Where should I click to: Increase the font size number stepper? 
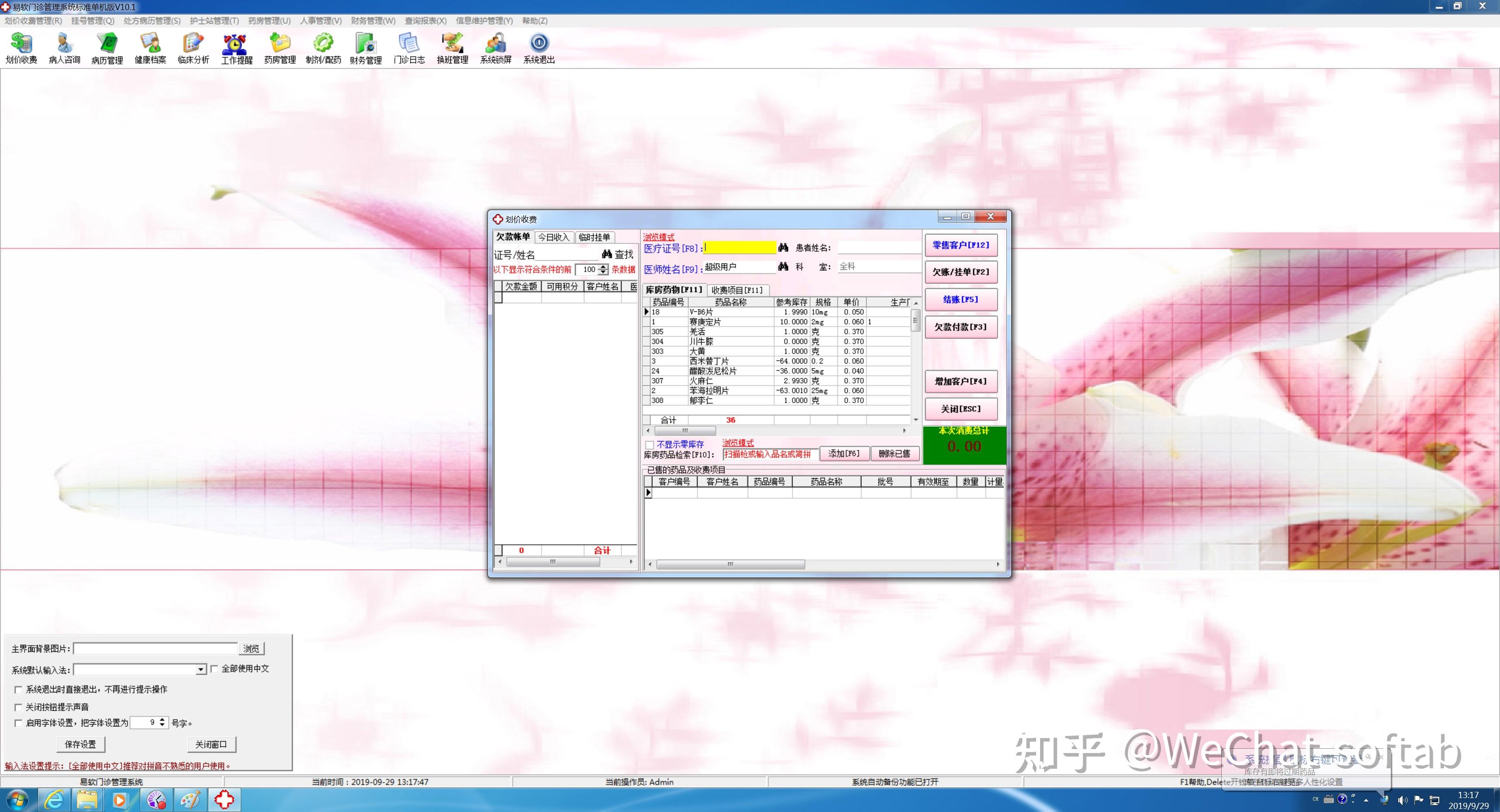coord(162,719)
